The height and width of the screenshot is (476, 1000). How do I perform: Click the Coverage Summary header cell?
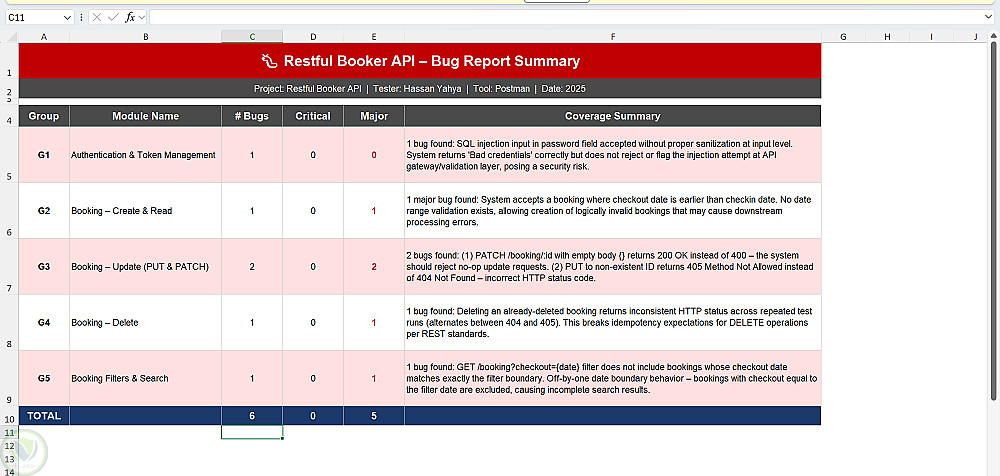click(x=613, y=116)
